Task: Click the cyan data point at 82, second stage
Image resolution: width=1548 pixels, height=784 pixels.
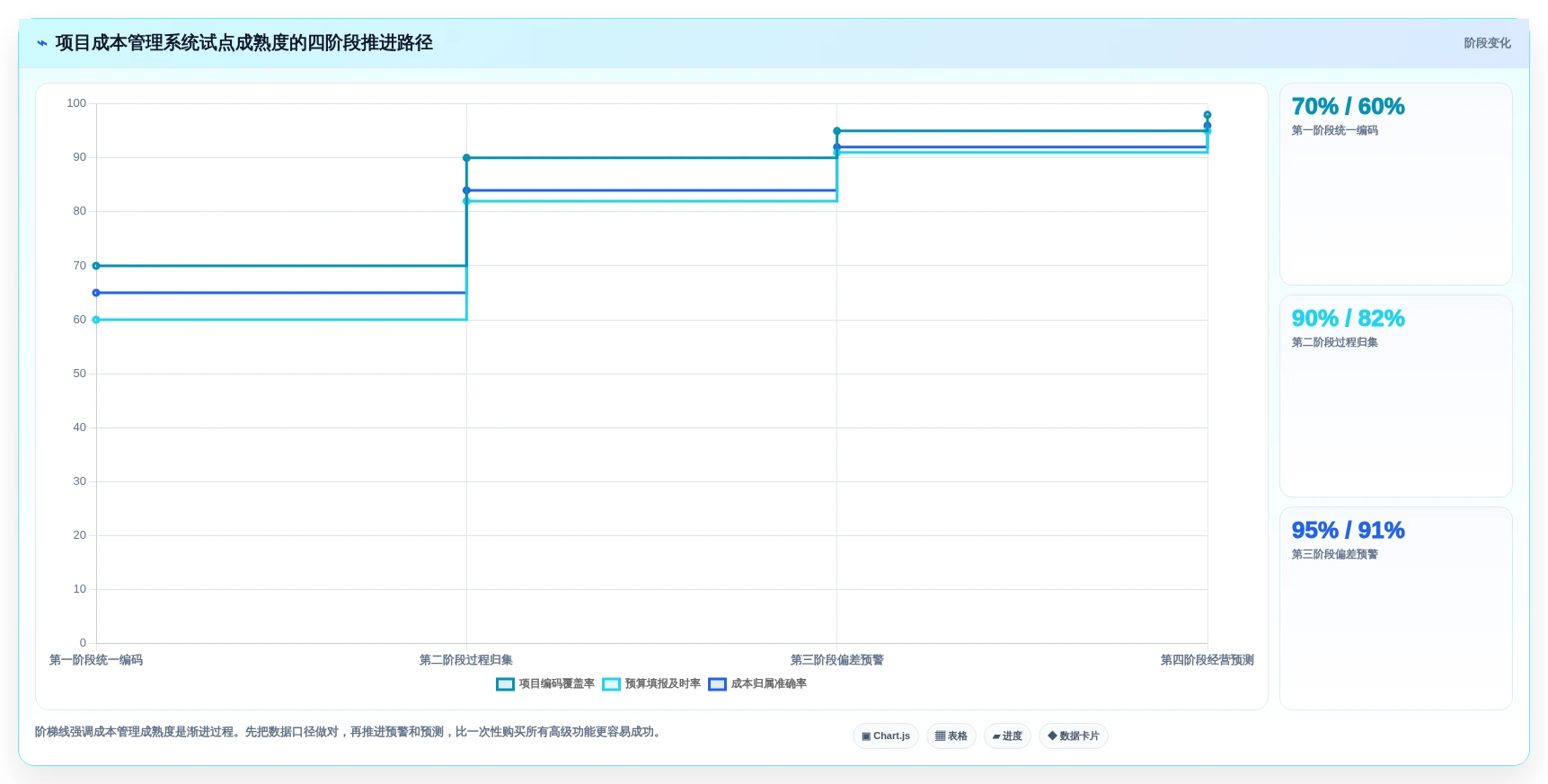Action: point(466,201)
